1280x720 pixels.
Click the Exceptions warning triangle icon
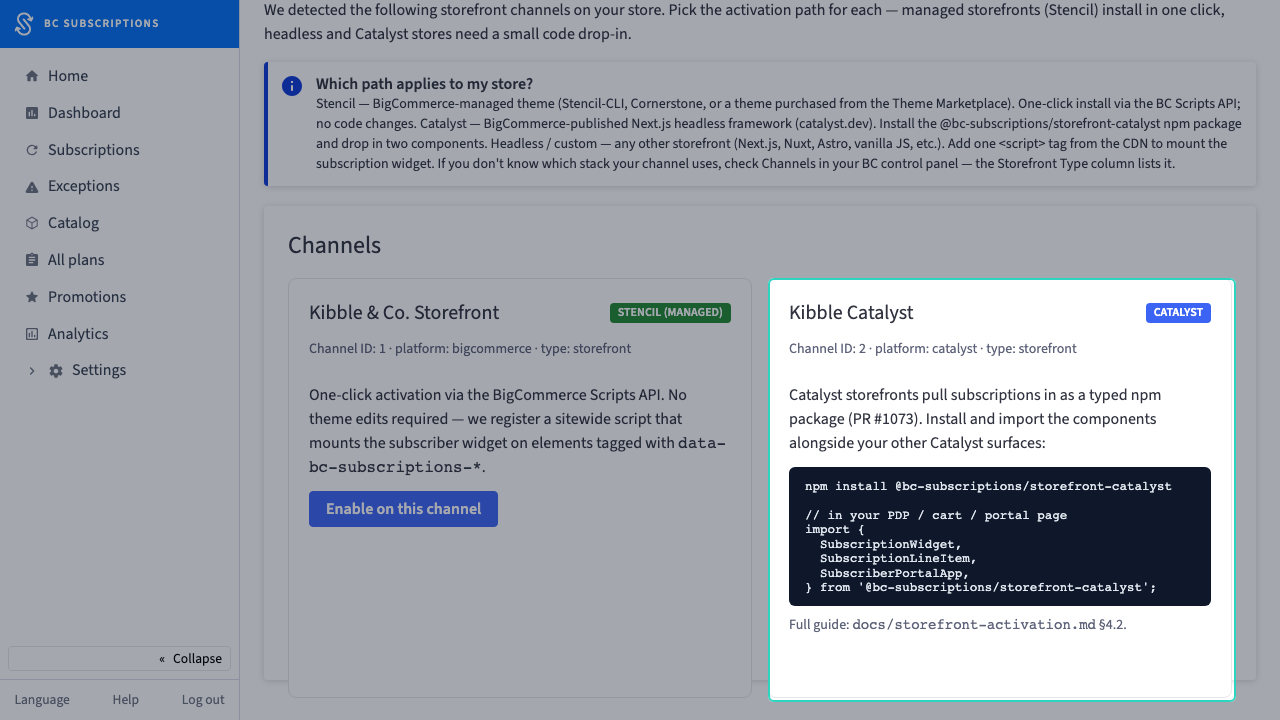(x=32, y=186)
